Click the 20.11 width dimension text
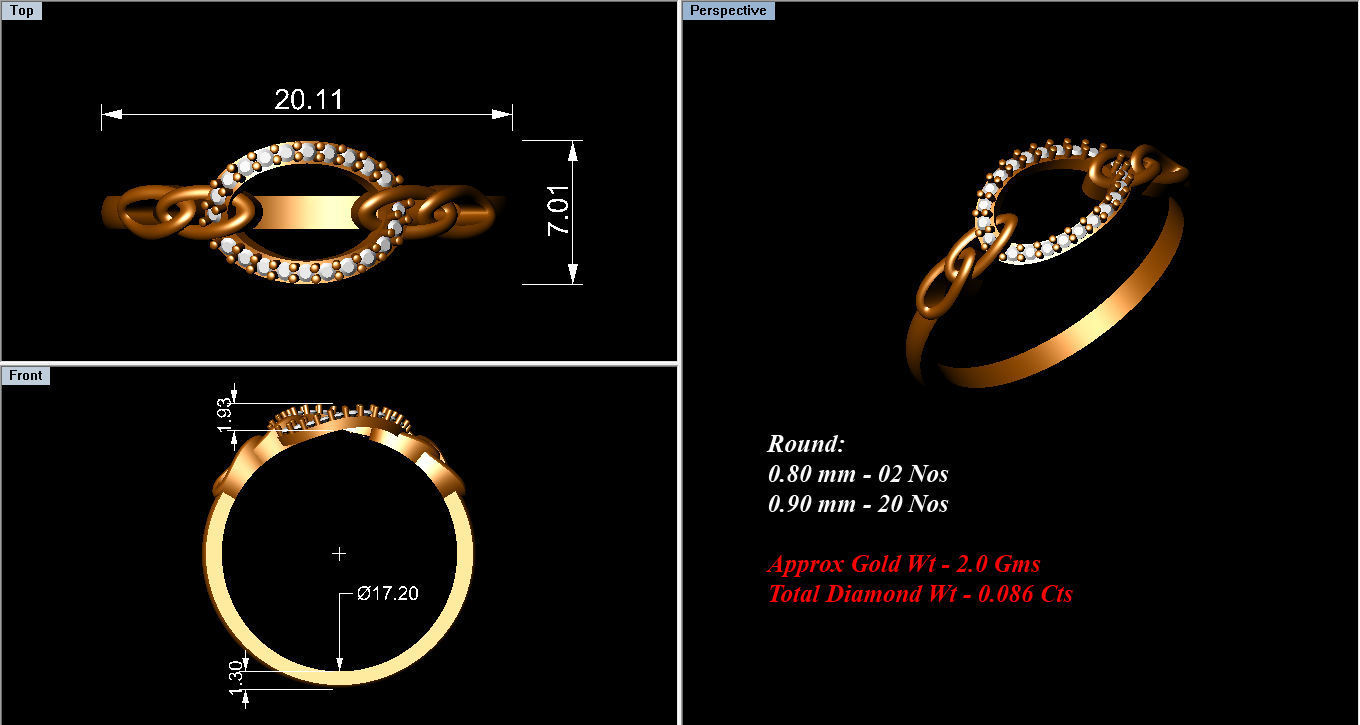The image size is (1360, 725). (x=309, y=99)
